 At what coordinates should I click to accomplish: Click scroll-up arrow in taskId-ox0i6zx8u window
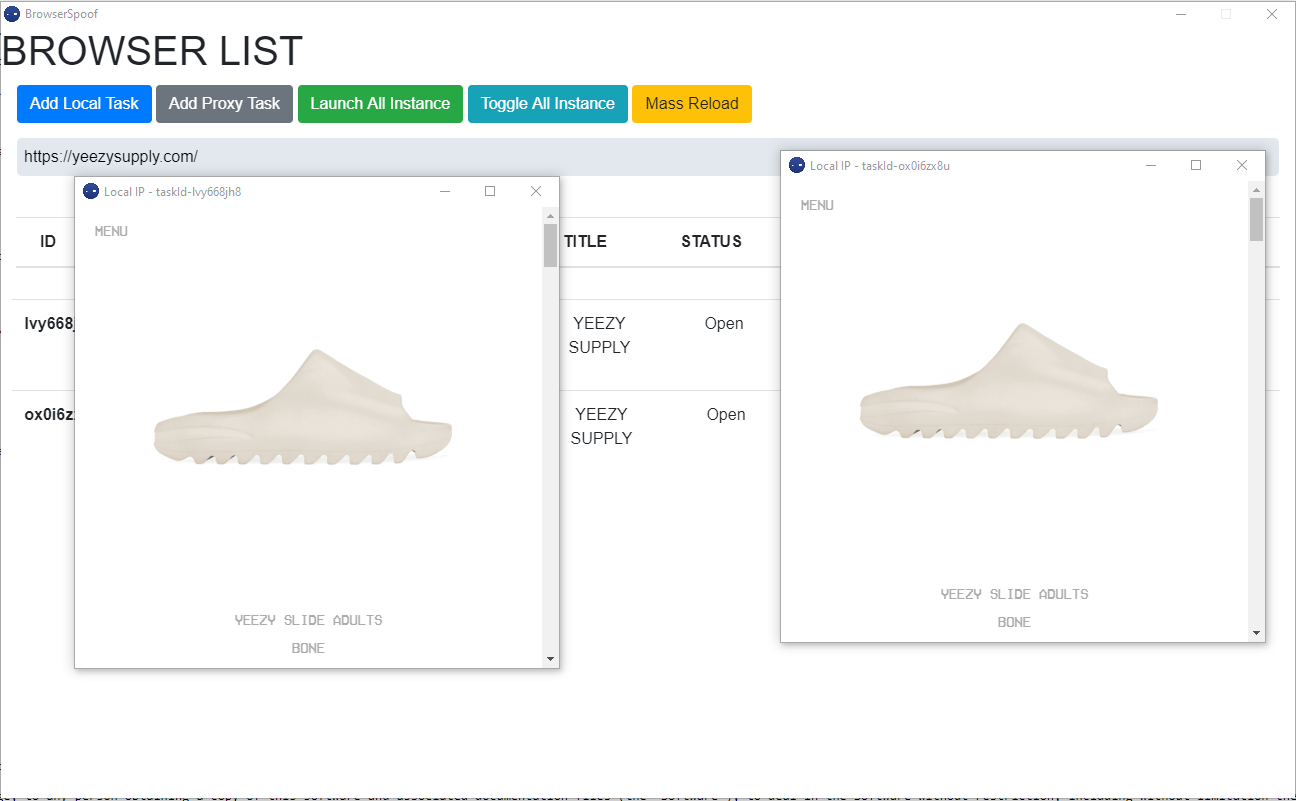pos(1256,189)
